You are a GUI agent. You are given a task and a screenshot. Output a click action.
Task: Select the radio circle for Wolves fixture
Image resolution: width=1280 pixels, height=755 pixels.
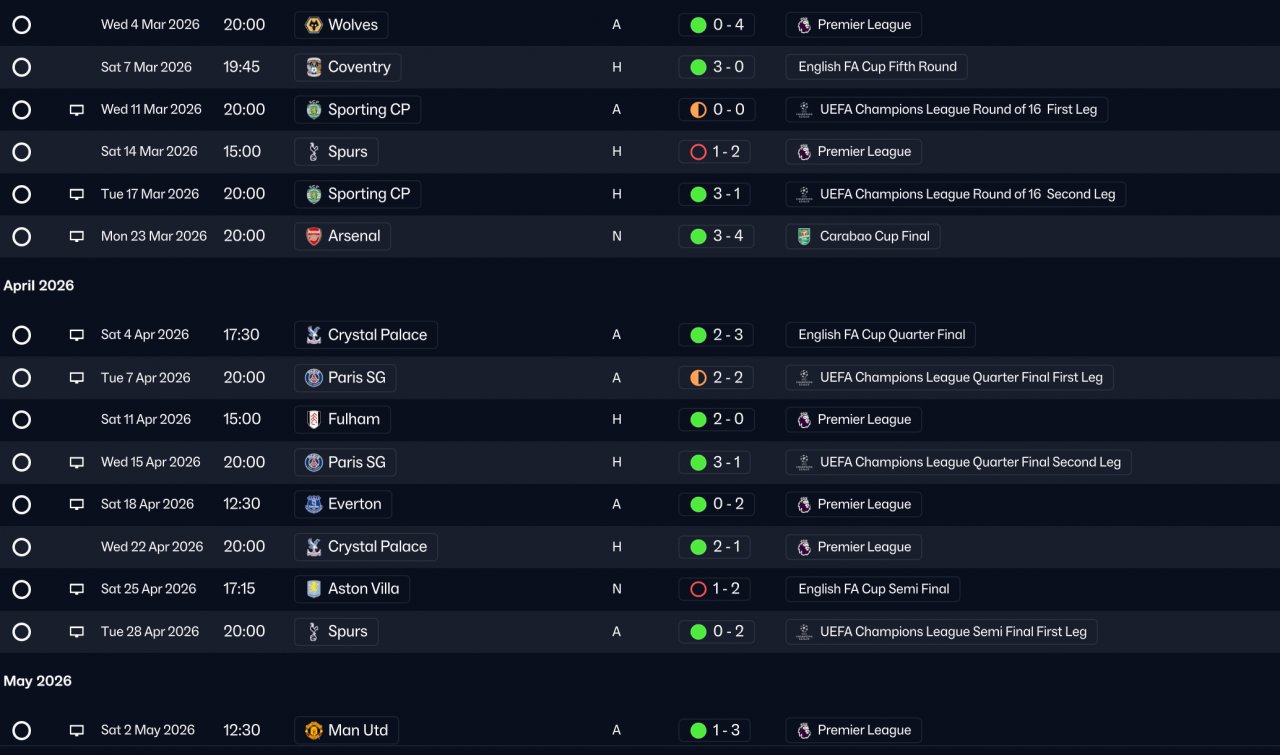coord(22,25)
